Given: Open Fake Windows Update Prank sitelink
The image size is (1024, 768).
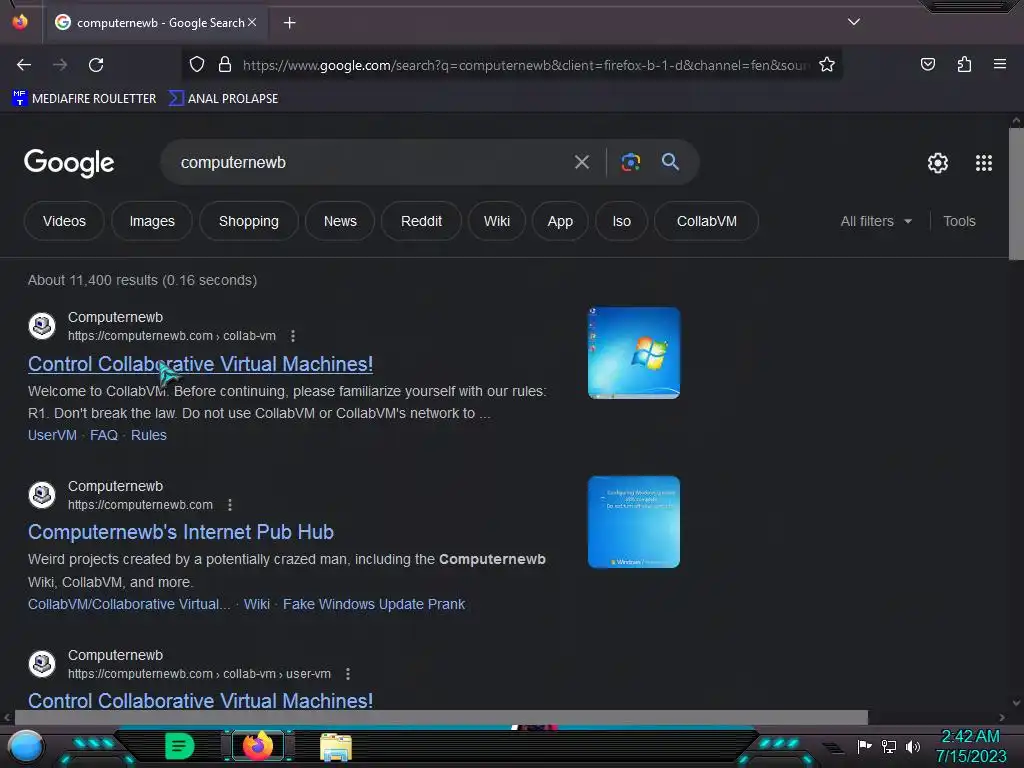Looking at the screenshot, I should pos(374,604).
